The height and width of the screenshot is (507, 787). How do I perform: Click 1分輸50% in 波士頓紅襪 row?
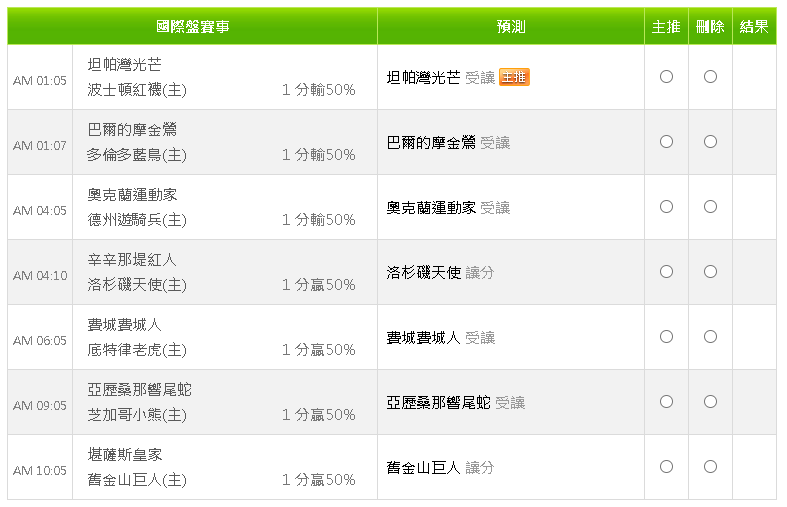pos(319,90)
